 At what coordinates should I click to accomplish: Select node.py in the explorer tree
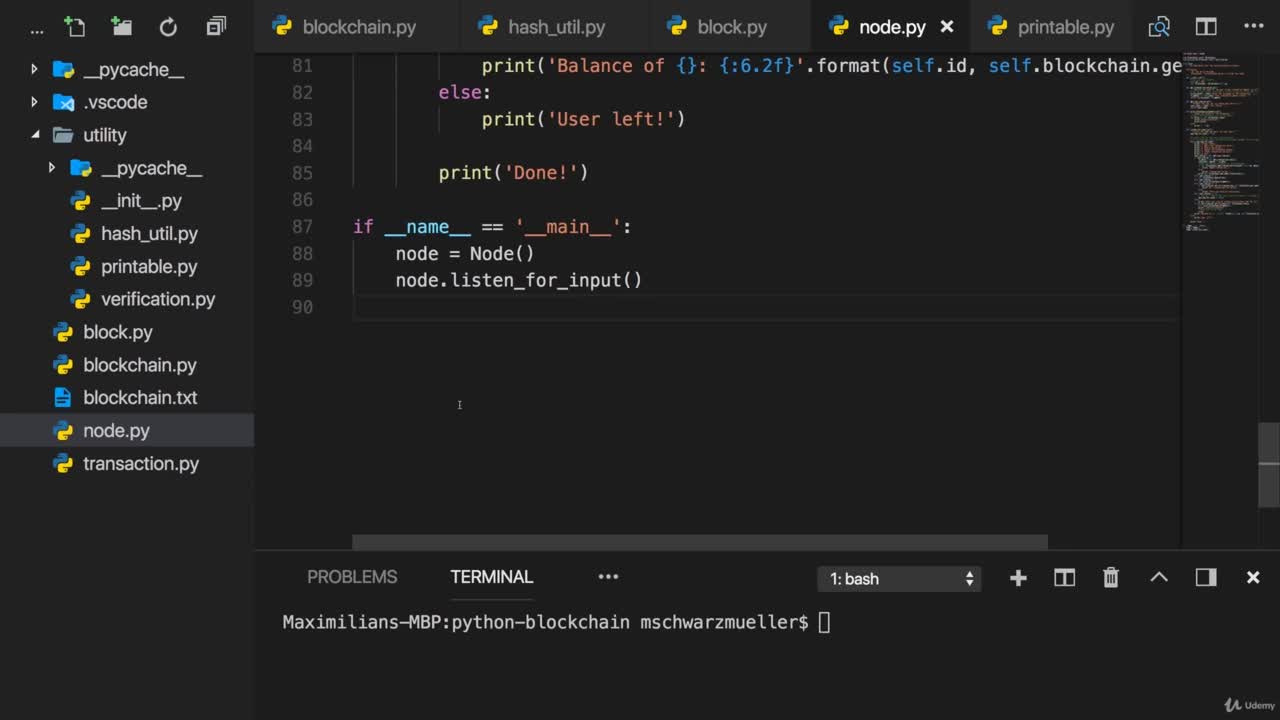click(x=116, y=430)
